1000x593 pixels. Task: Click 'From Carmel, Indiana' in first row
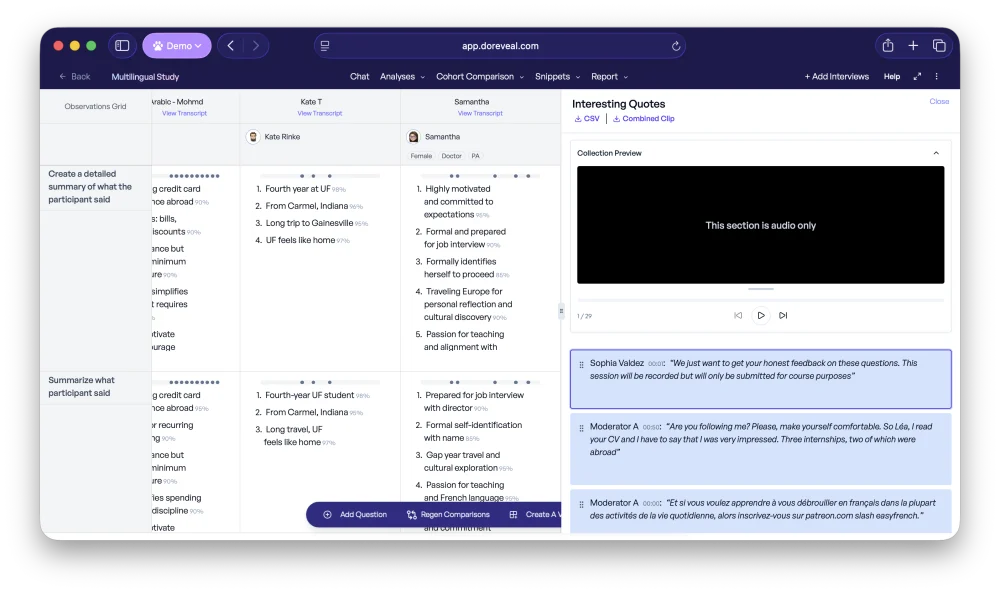point(307,206)
